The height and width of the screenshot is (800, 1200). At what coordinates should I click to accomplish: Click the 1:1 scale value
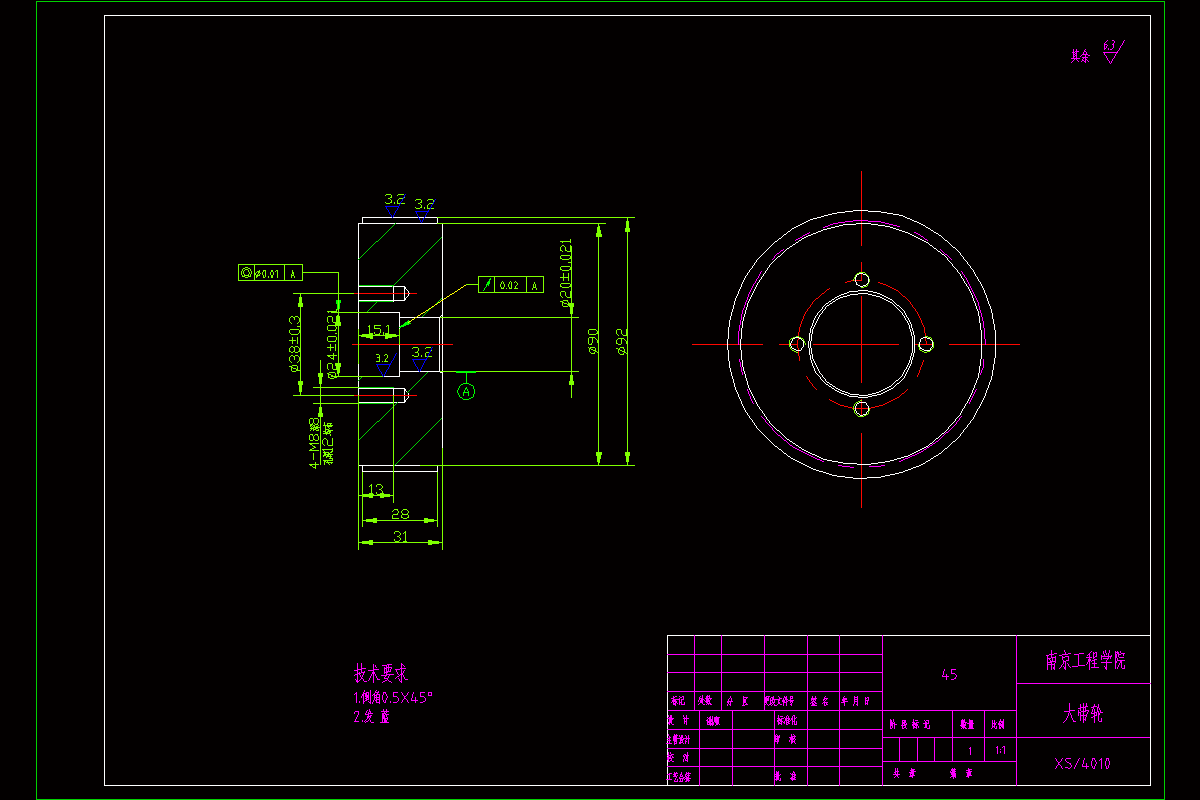(1001, 750)
